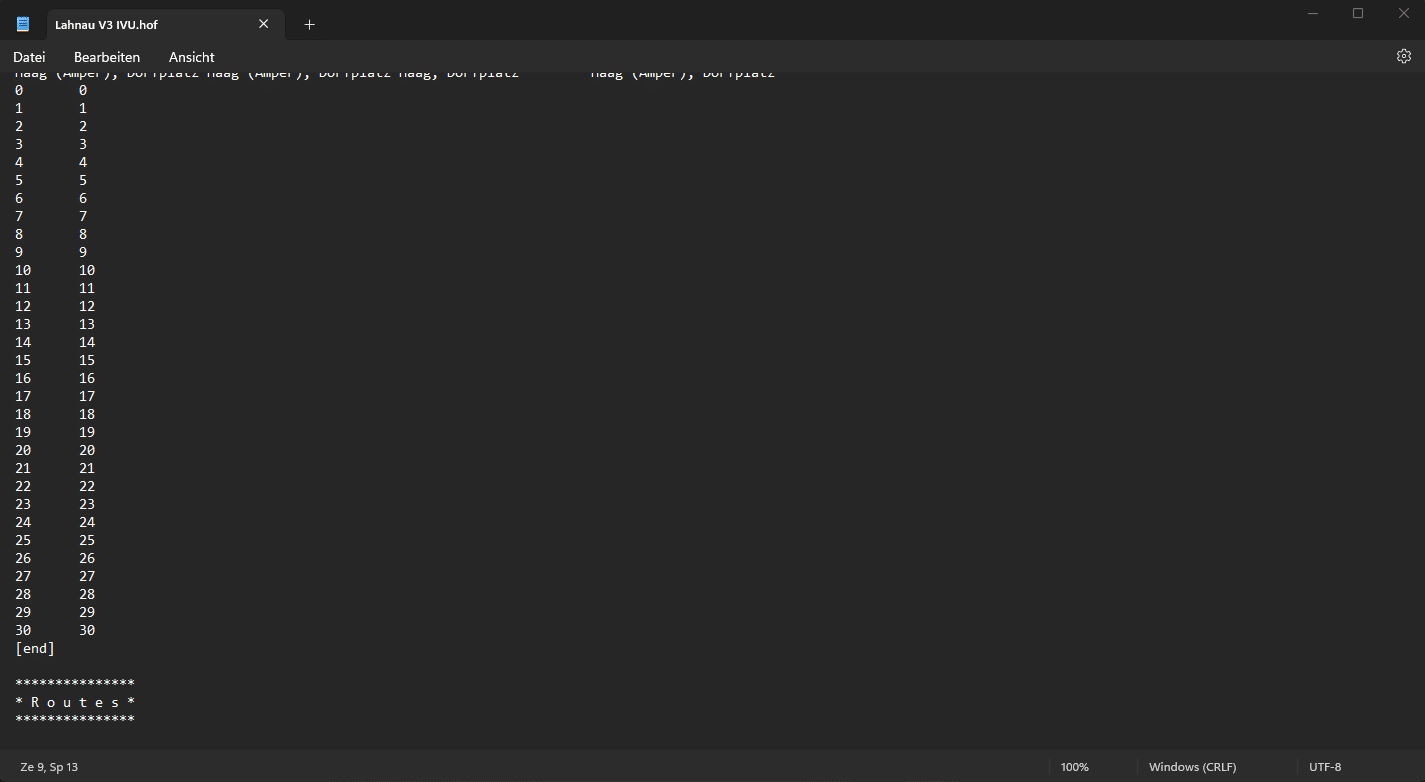Viewport: 1425px width, 782px height.
Task: Add a new tab with plus icon
Action: coord(309,24)
